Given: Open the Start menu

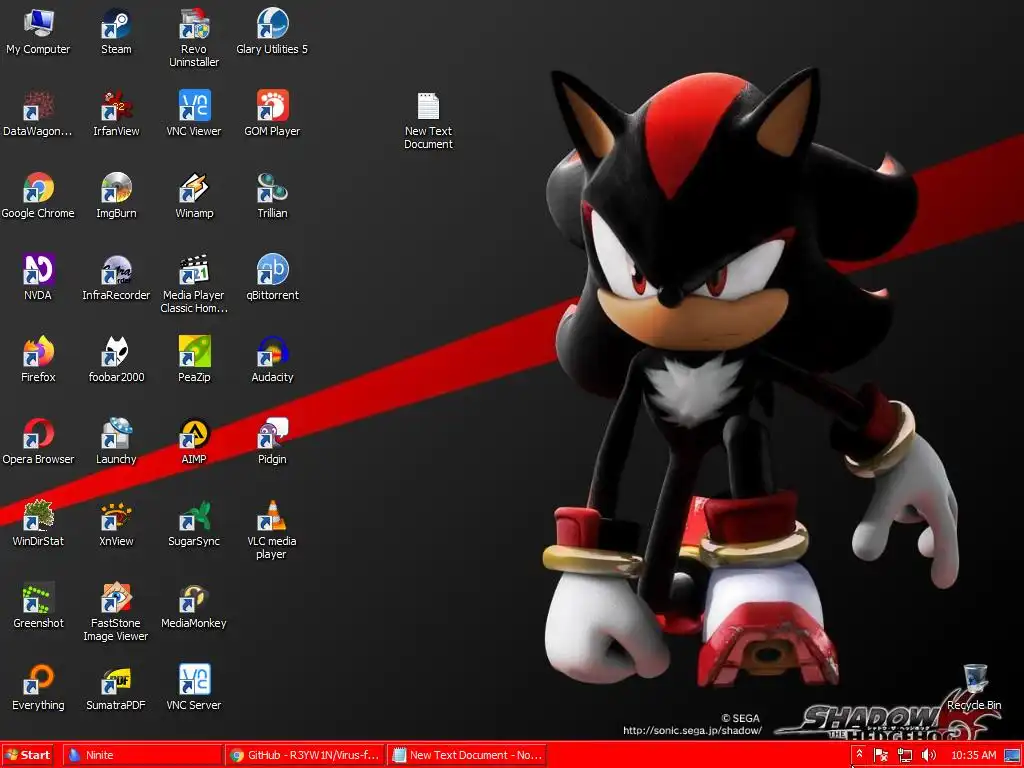Looking at the screenshot, I should click(27, 755).
